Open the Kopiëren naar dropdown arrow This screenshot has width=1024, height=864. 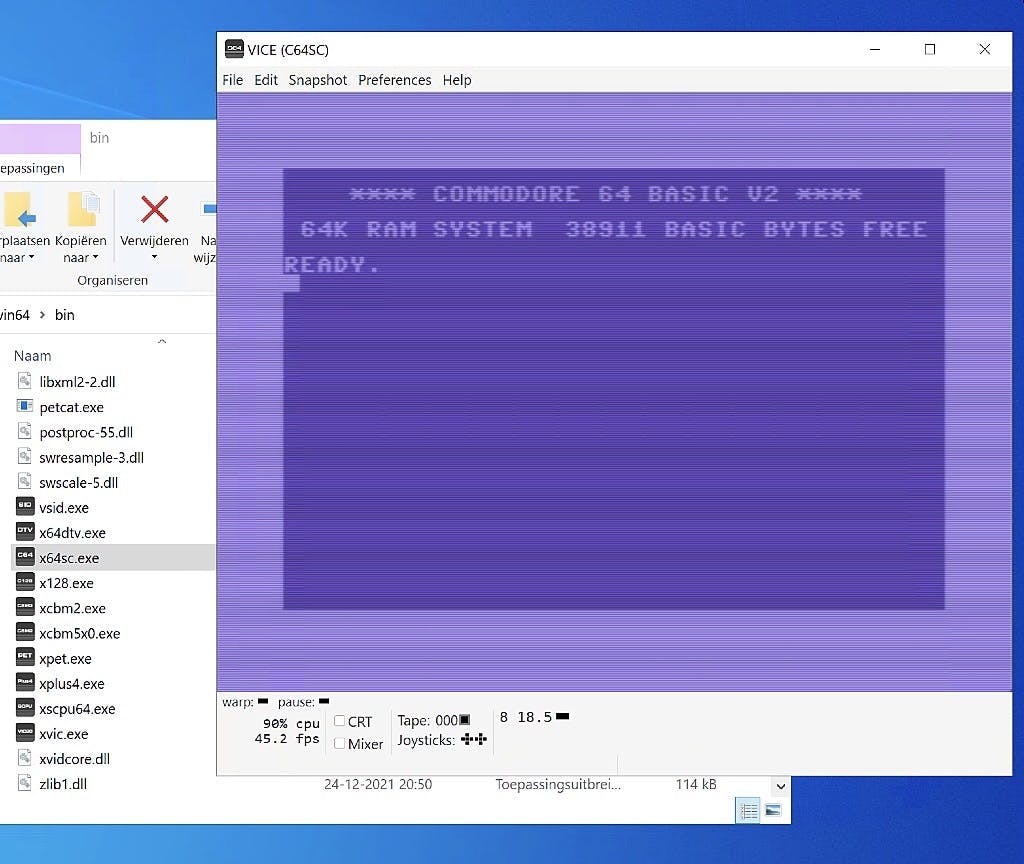click(x=95, y=257)
